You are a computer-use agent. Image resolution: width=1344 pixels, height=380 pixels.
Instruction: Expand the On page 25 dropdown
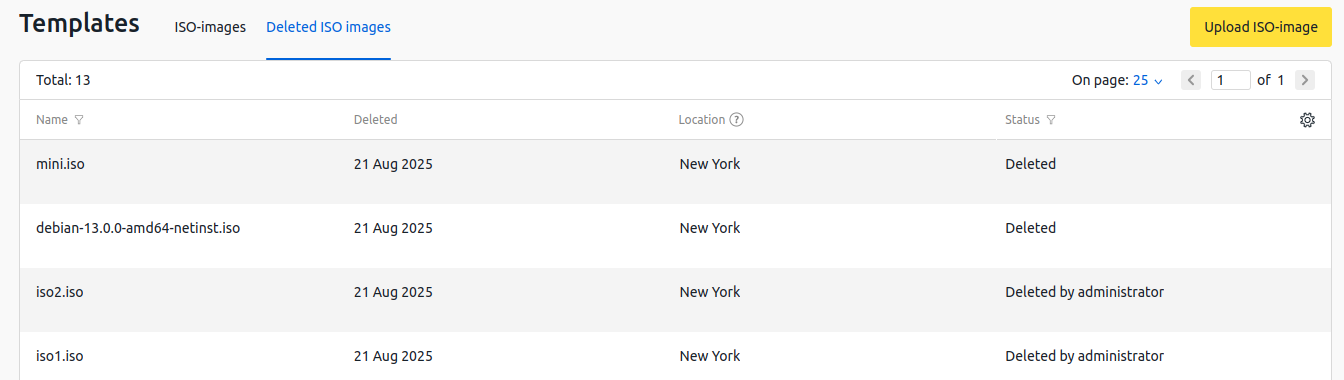[x=1148, y=80]
